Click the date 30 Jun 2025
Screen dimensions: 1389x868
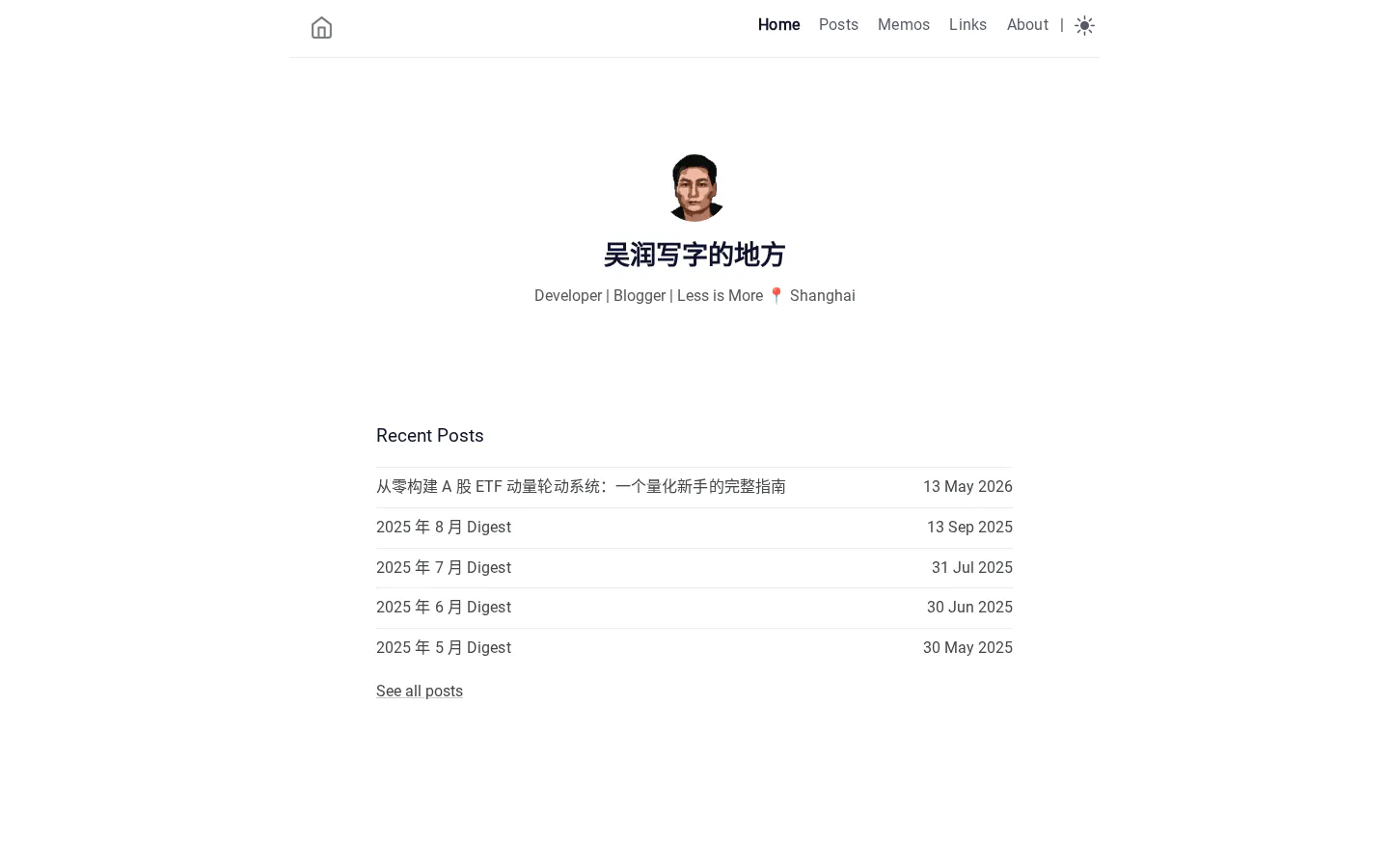click(x=969, y=608)
